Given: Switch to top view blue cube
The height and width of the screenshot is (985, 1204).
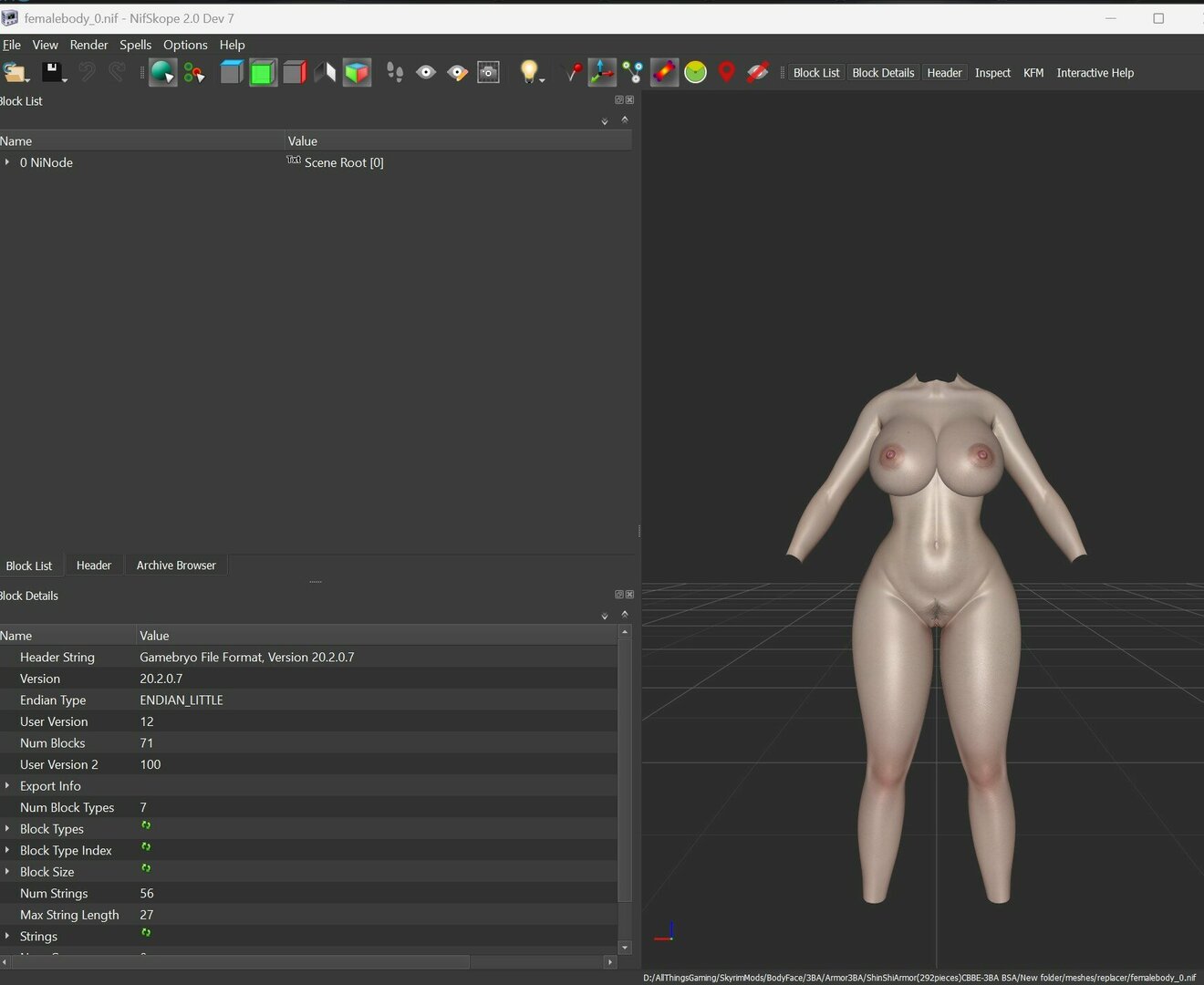Looking at the screenshot, I should coord(232,73).
